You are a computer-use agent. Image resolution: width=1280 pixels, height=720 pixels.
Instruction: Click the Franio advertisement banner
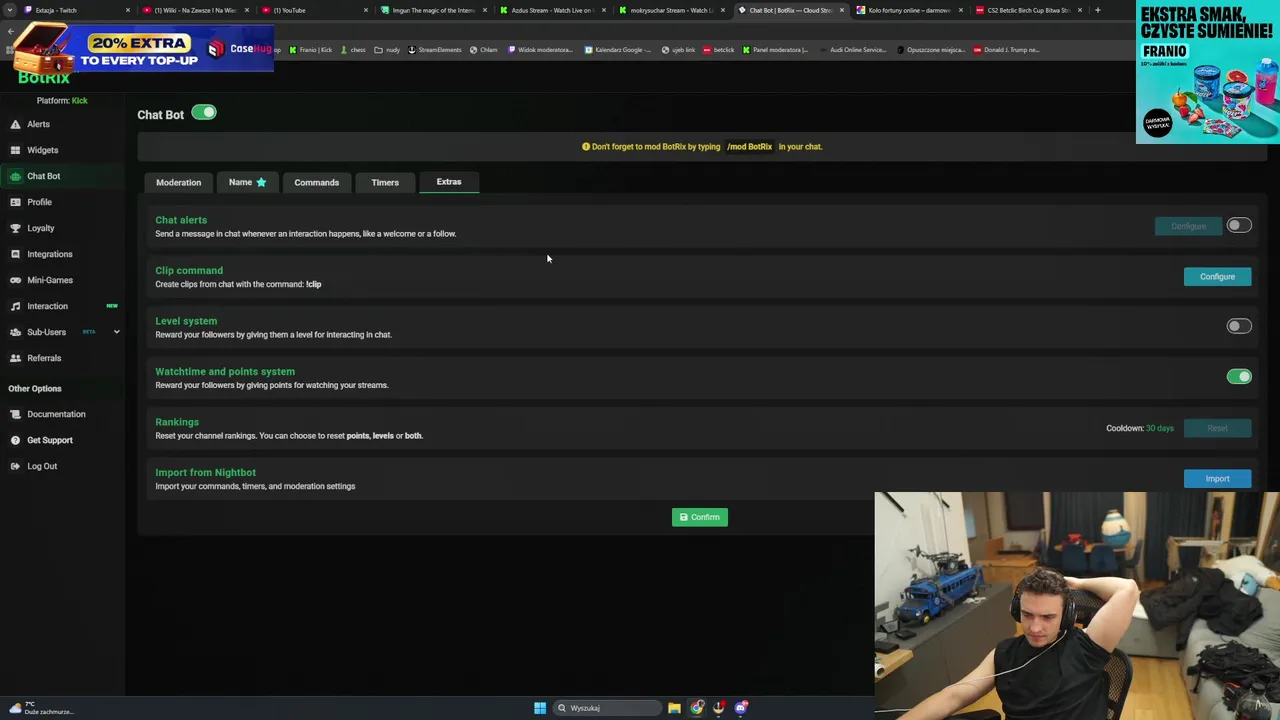[1208, 72]
